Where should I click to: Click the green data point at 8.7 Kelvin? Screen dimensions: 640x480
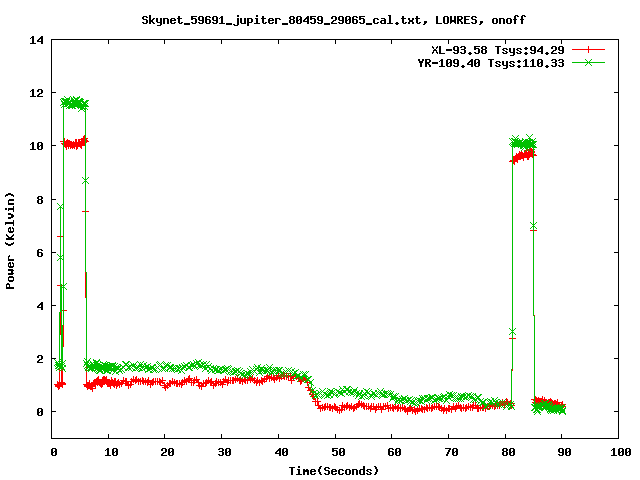point(85,181)
